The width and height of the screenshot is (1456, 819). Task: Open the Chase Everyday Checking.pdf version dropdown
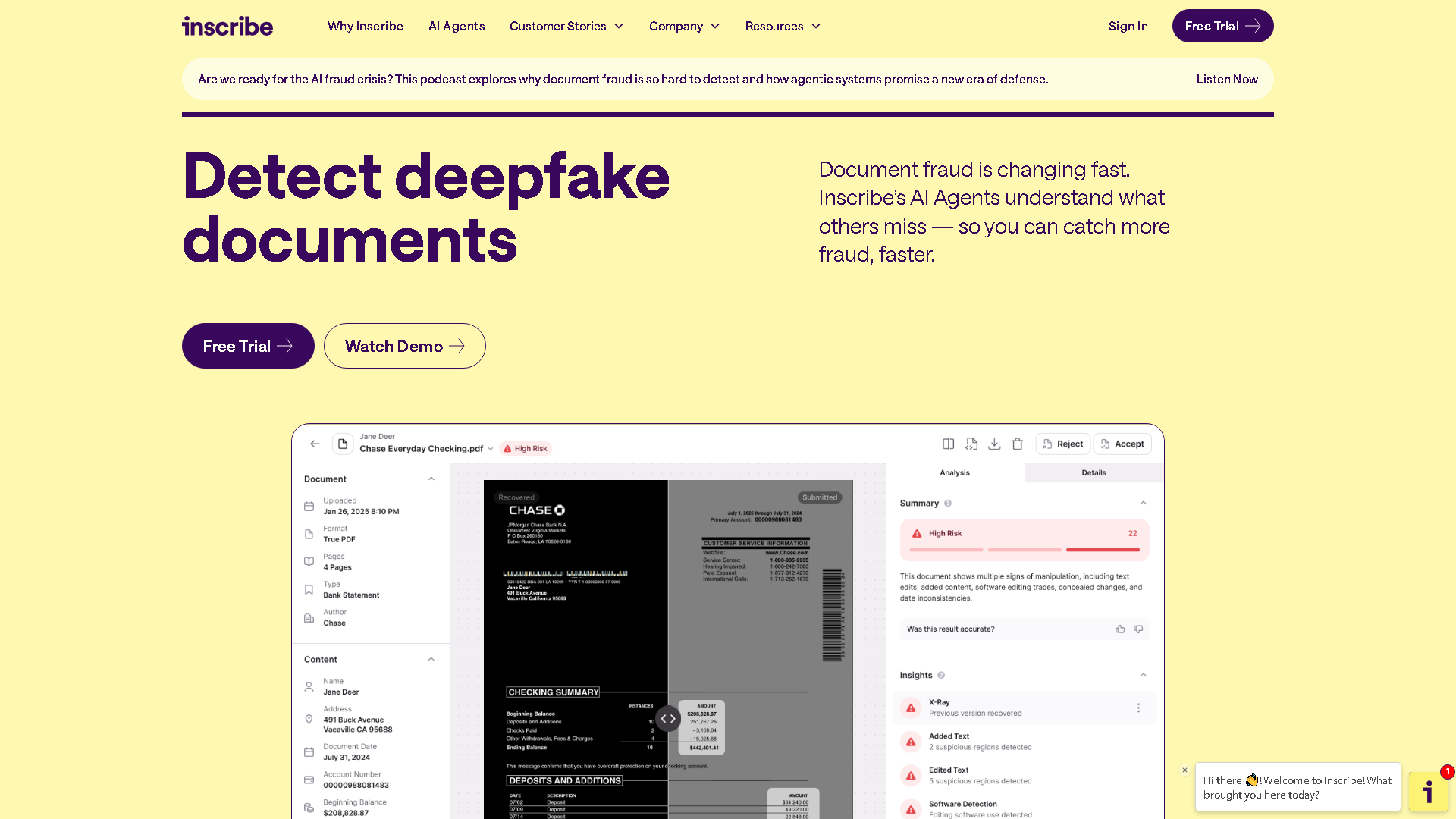click(491, 448)
